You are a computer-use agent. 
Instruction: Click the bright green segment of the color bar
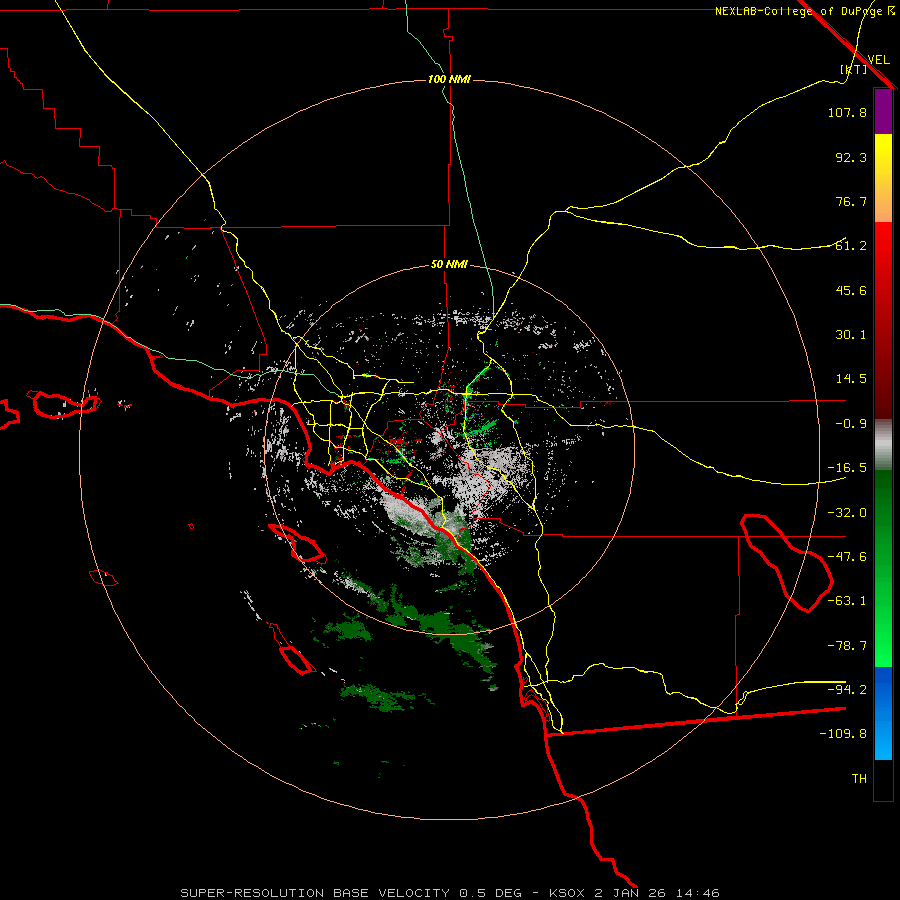883,568
